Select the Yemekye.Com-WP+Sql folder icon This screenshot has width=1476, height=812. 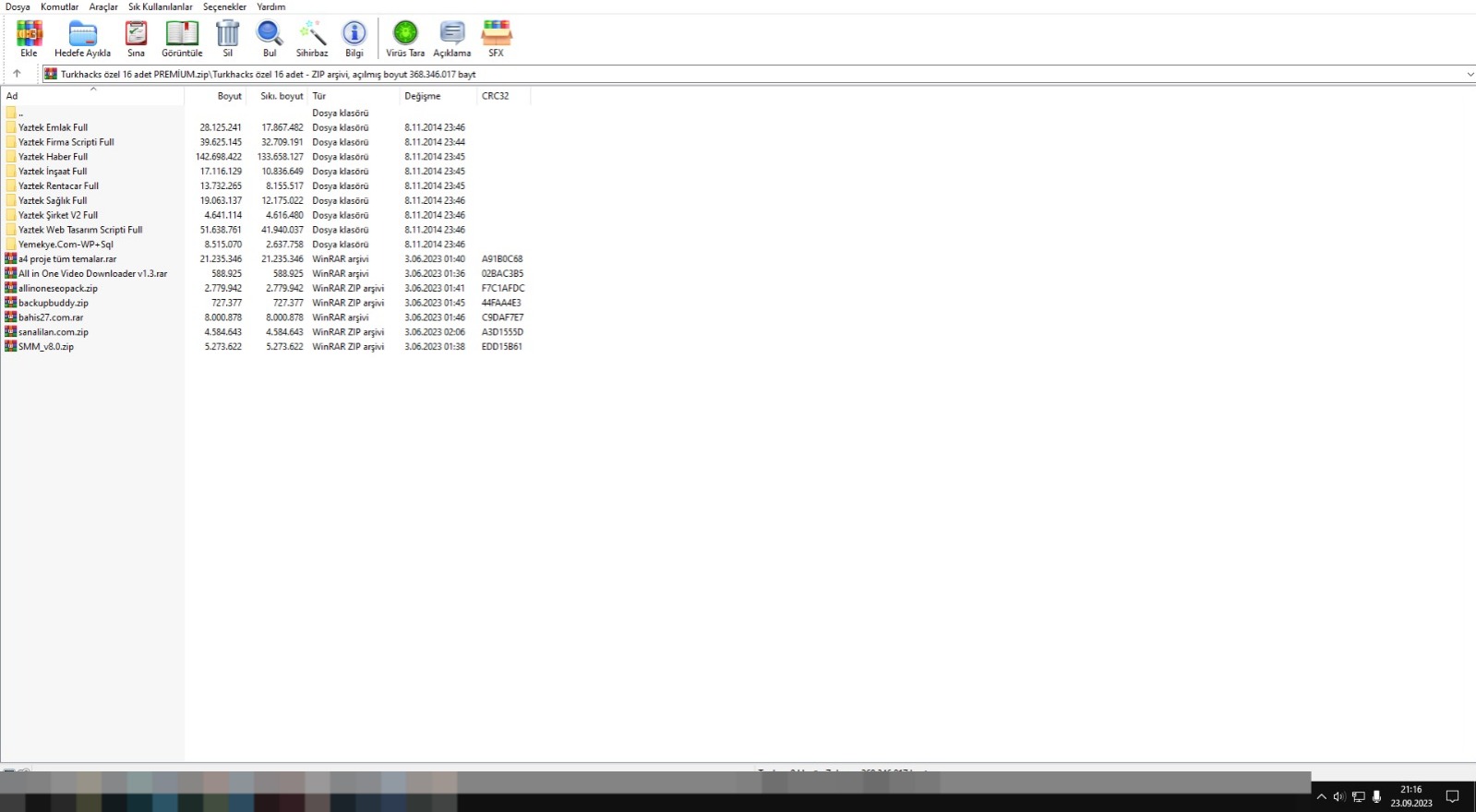point(11,245)
